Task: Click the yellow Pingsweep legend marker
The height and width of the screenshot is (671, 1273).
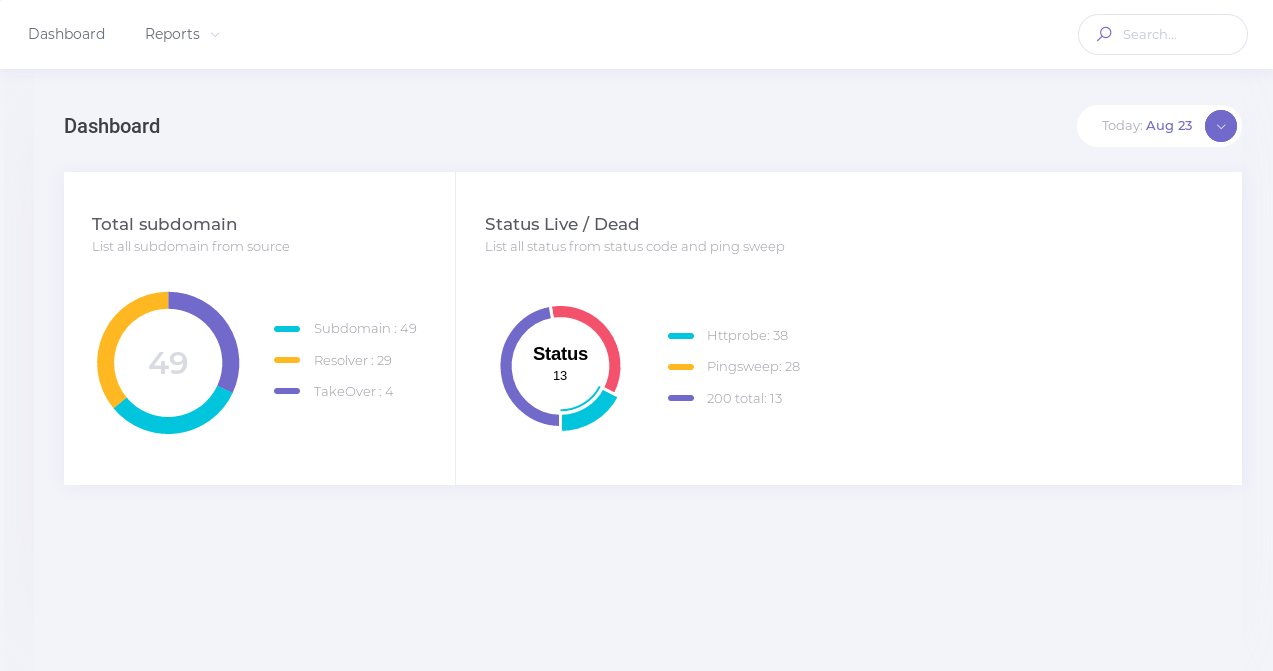Action: (681, 367)
